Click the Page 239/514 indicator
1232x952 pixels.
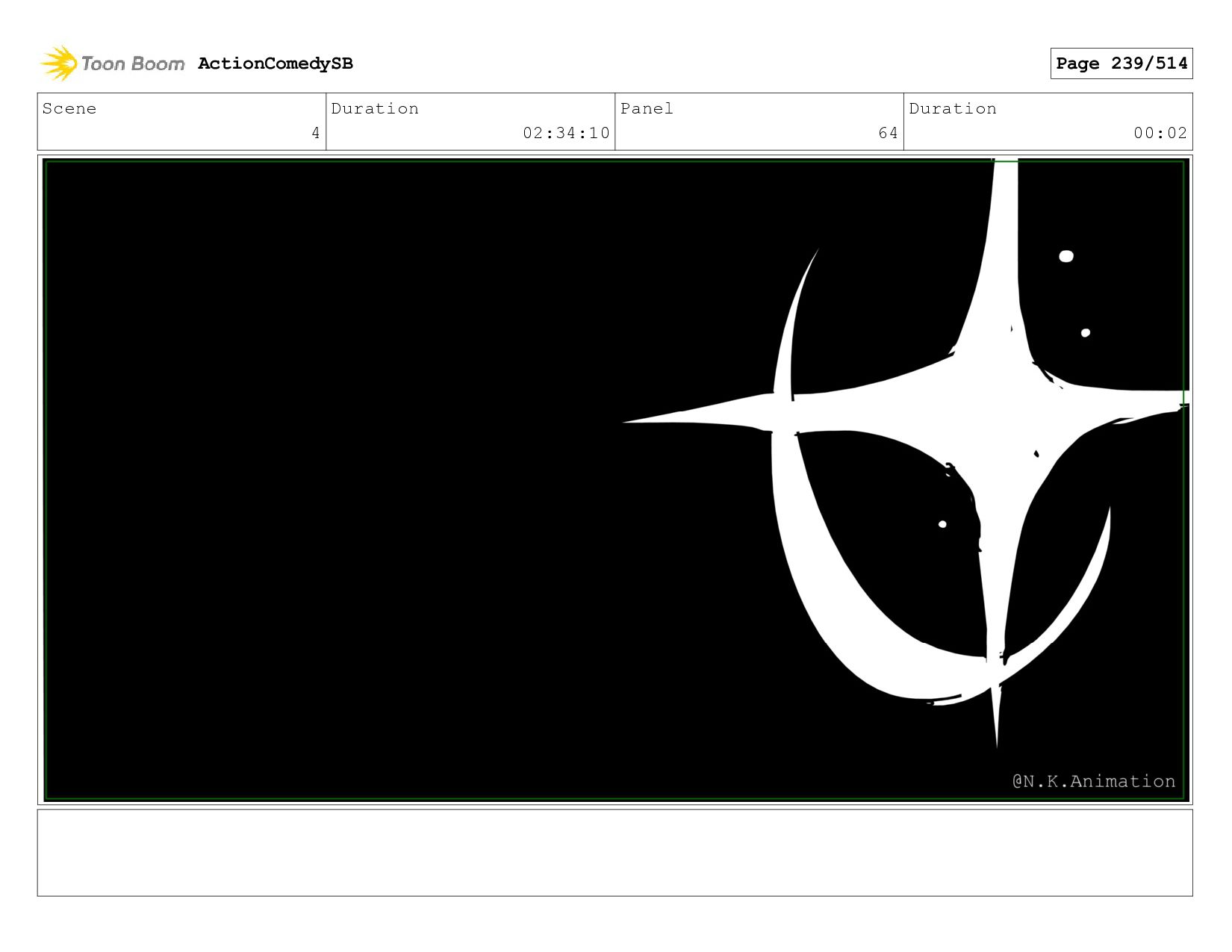point(1121,63)
